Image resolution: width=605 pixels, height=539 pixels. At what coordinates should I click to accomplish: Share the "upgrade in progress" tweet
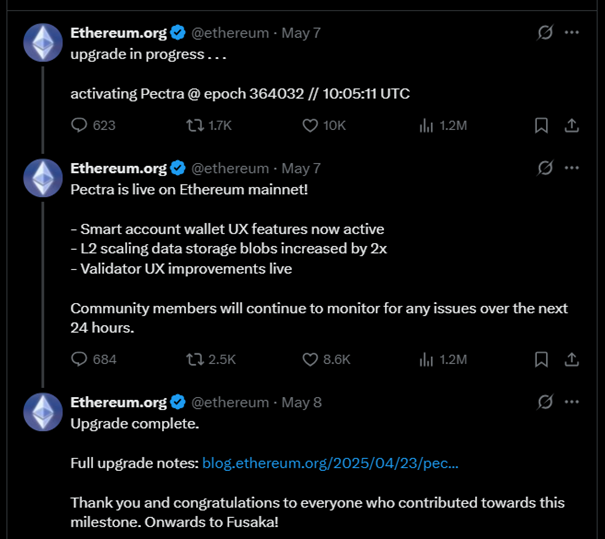coord(571,125)
